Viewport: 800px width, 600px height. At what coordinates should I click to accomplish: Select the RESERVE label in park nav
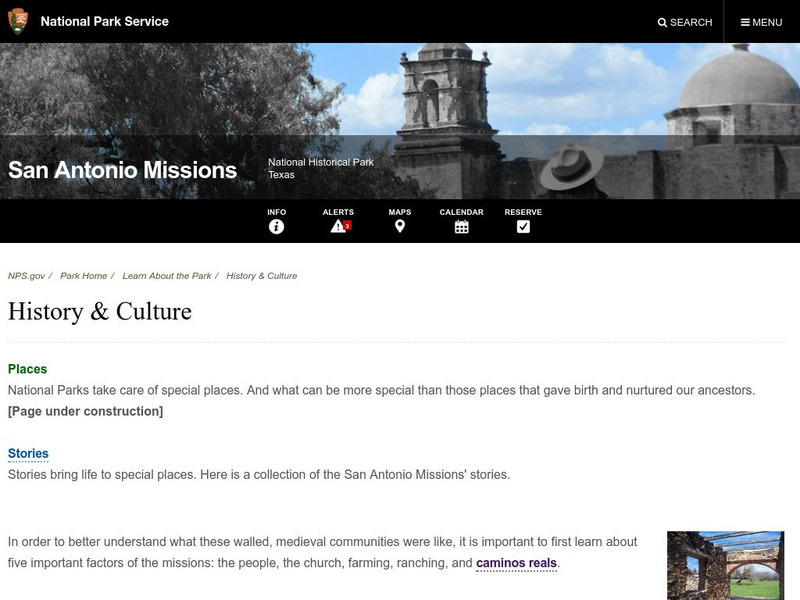point(523,212)
